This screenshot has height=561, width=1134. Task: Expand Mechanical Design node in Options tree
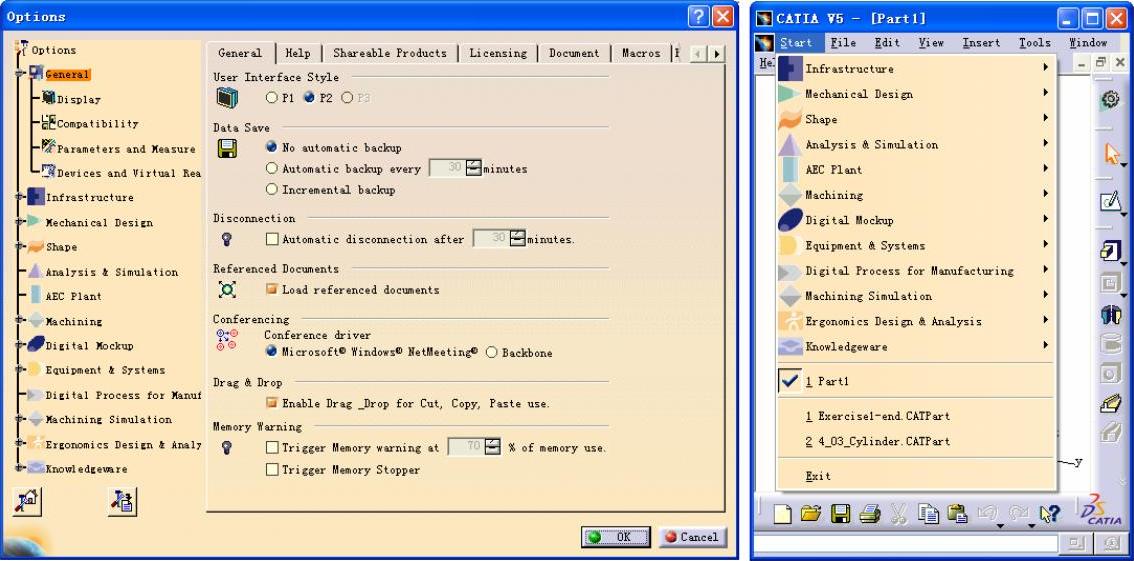pyautogui.click(x=19, y=222)
